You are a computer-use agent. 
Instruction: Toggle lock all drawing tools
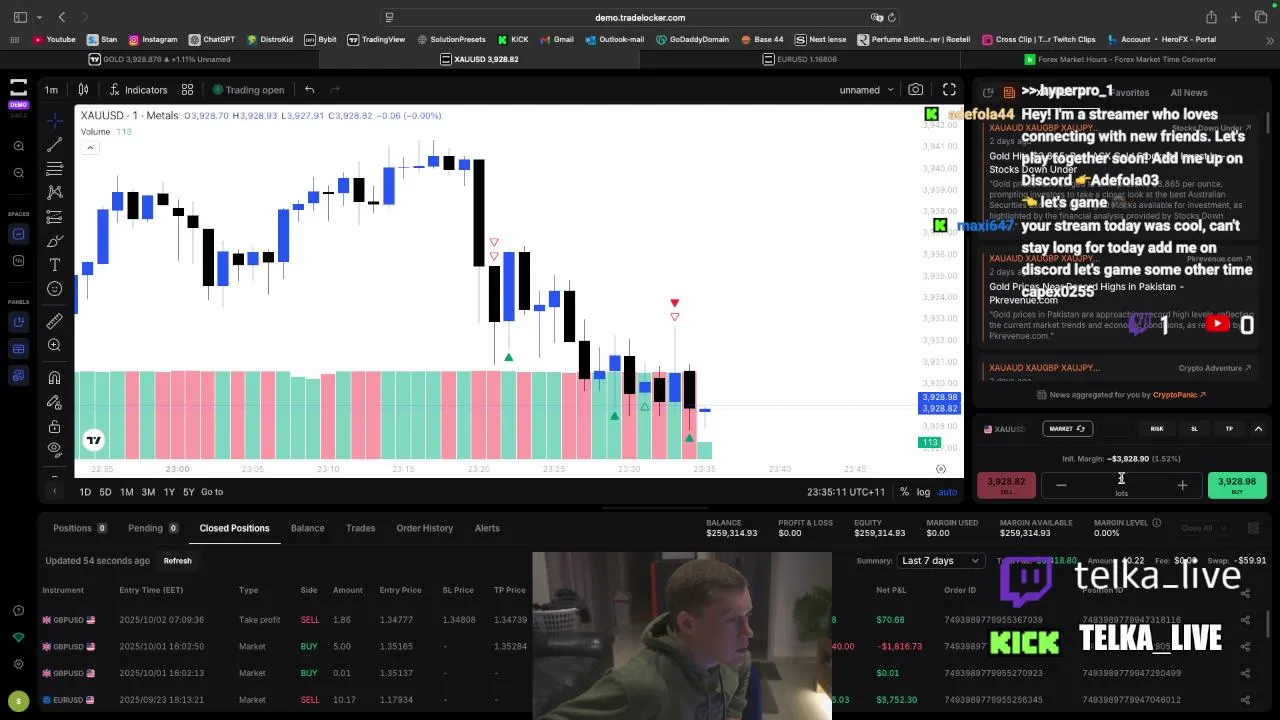[54, 426]
